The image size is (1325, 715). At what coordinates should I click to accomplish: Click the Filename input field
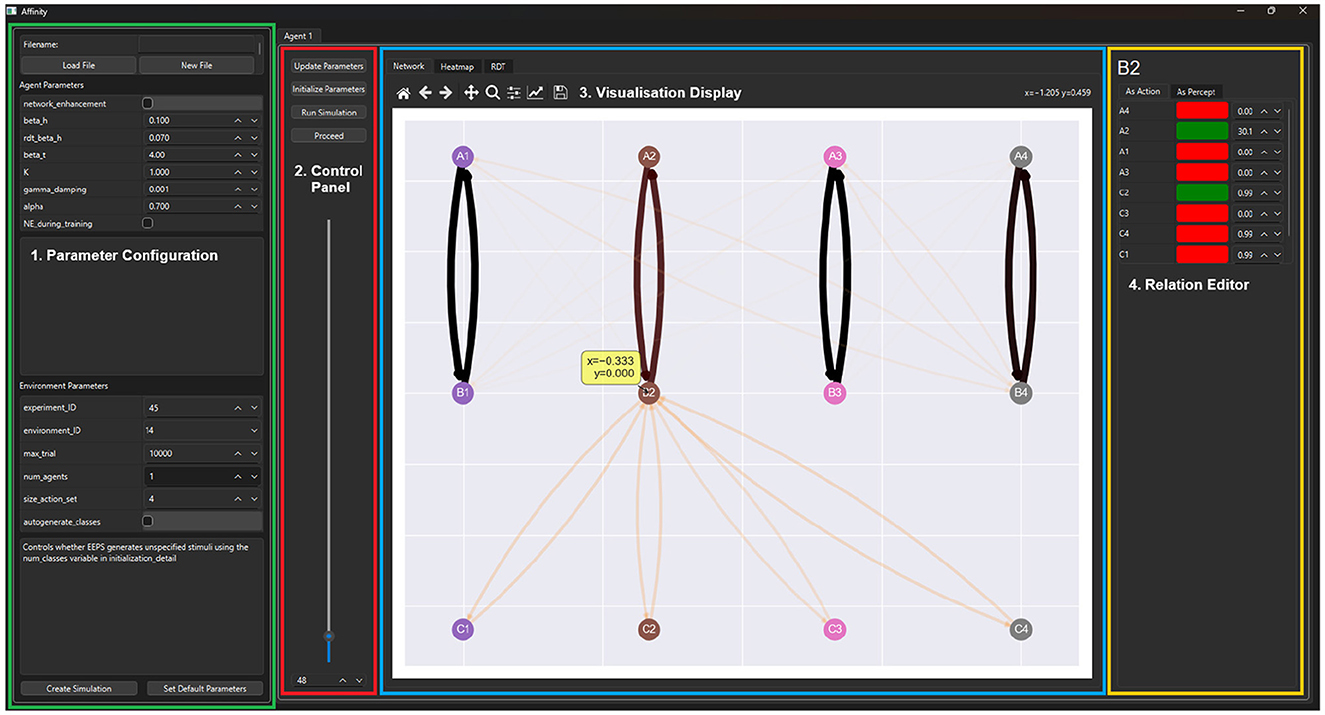coord(197,44)
